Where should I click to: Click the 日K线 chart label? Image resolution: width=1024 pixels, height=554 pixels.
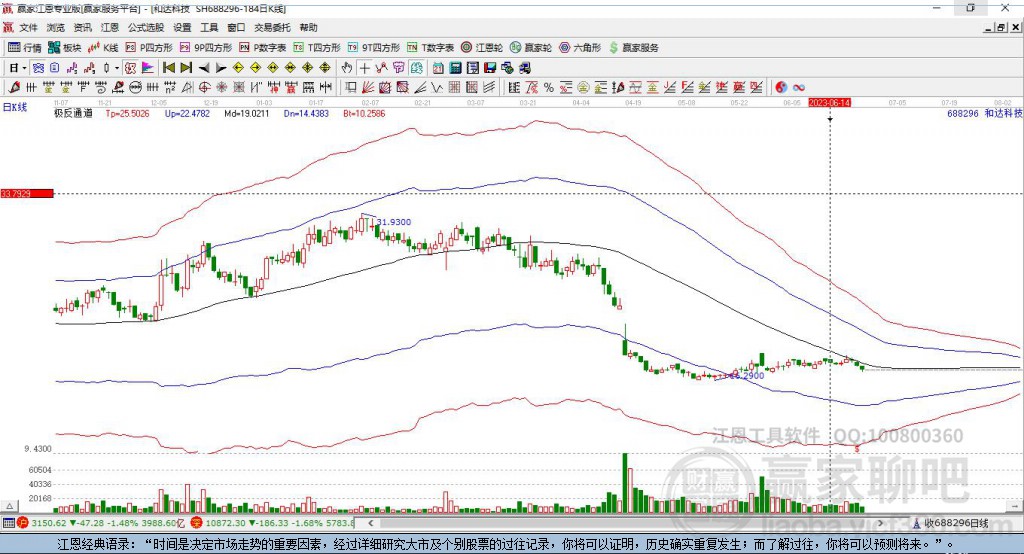(15, 107)
